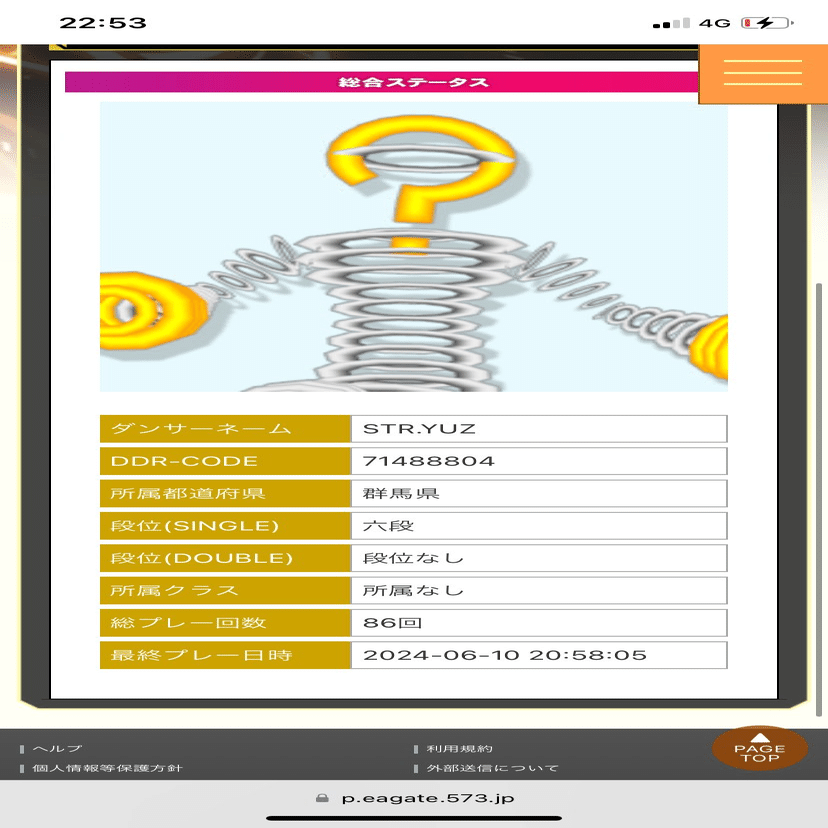Tap the battery charging icon
Viewport: 828px width, 828px height.
(x=767, y=23)
